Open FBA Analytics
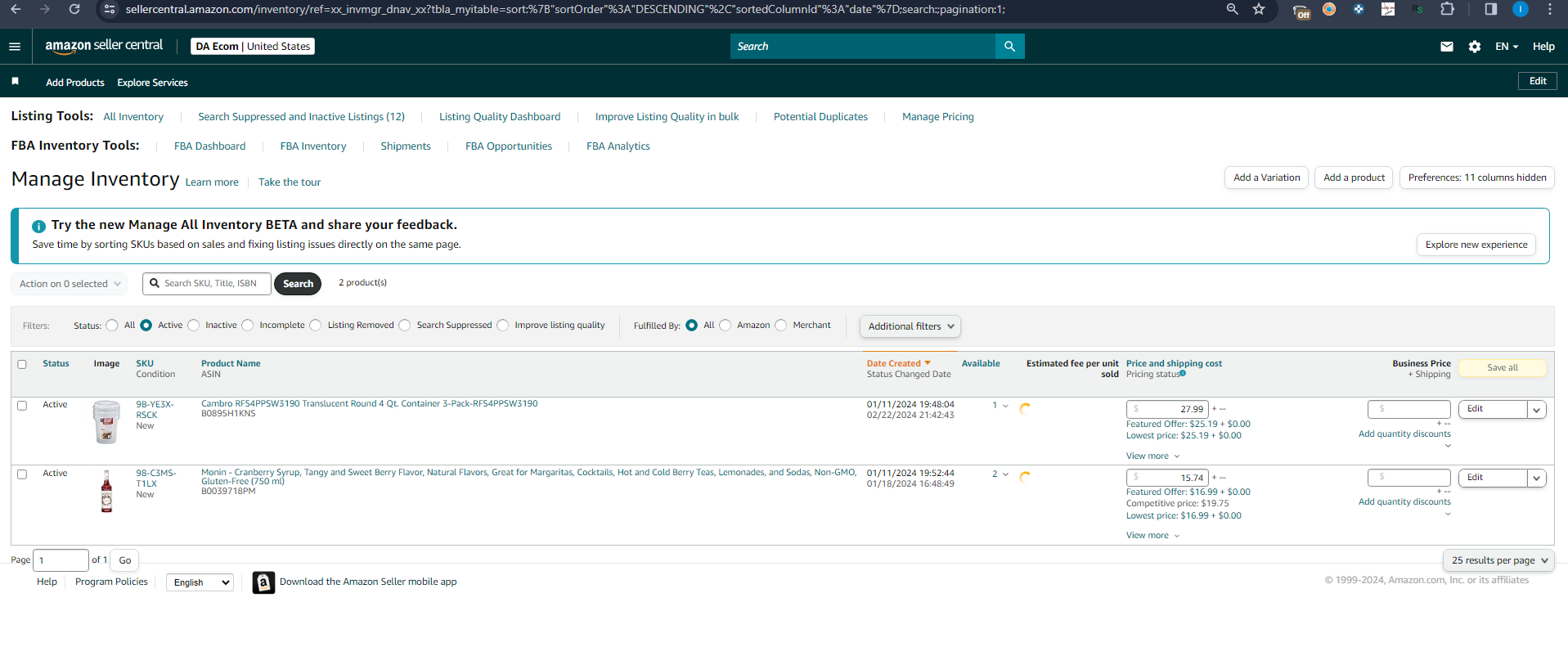The width and height of the screenshot is (1568, 665). tap(618, 146)
